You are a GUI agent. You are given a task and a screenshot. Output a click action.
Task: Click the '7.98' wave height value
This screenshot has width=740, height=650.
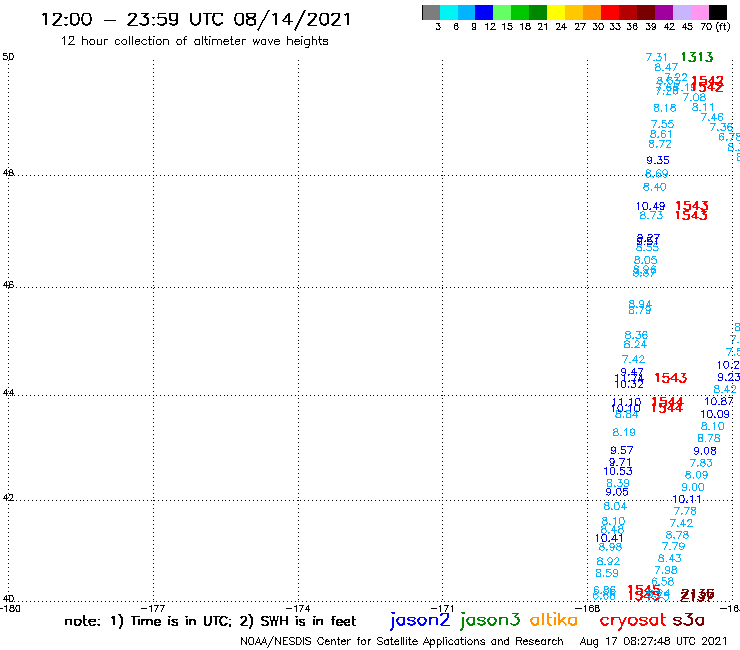[x=666, y=571]
